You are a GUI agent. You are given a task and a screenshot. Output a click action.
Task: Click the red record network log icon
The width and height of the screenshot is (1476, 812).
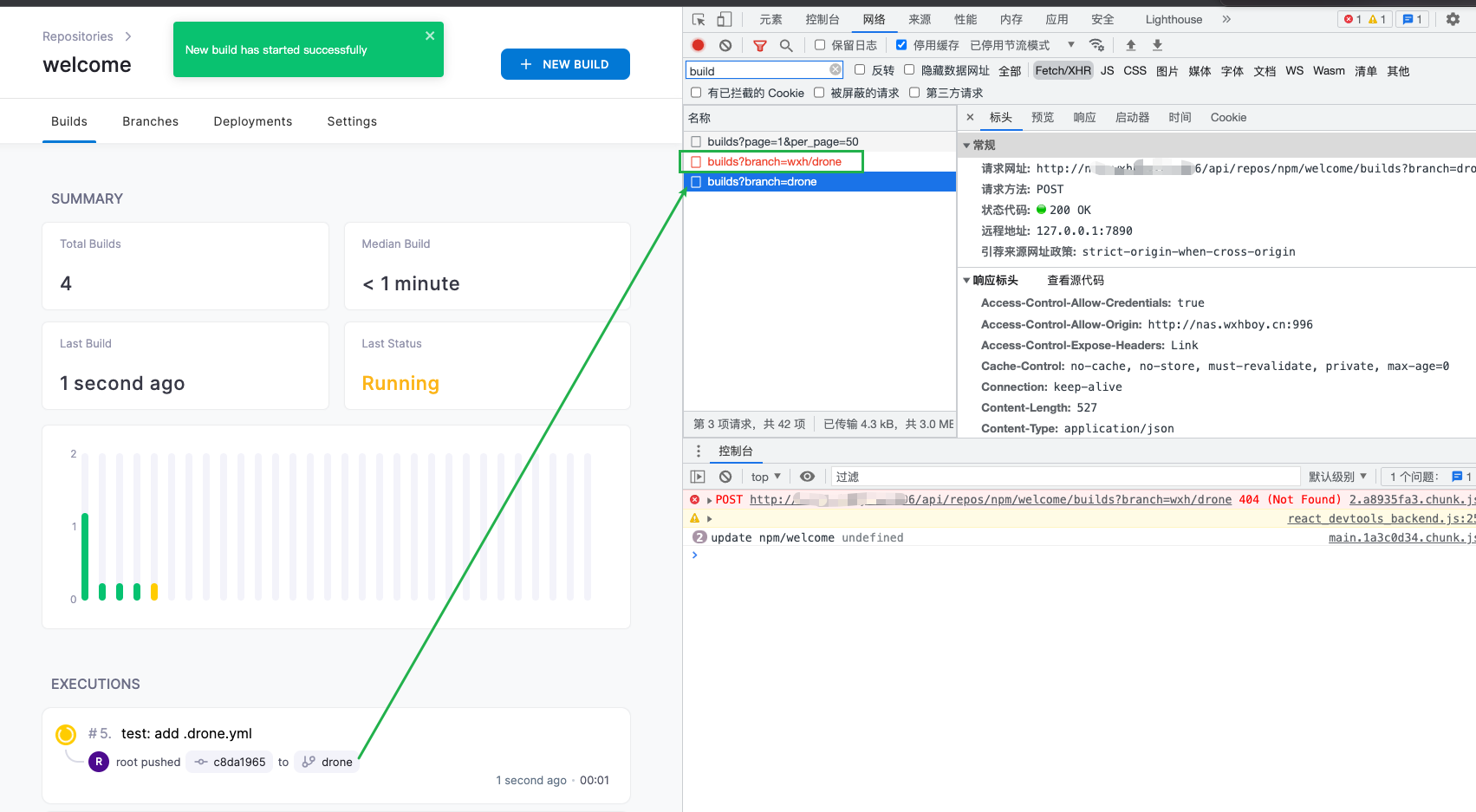698,45
